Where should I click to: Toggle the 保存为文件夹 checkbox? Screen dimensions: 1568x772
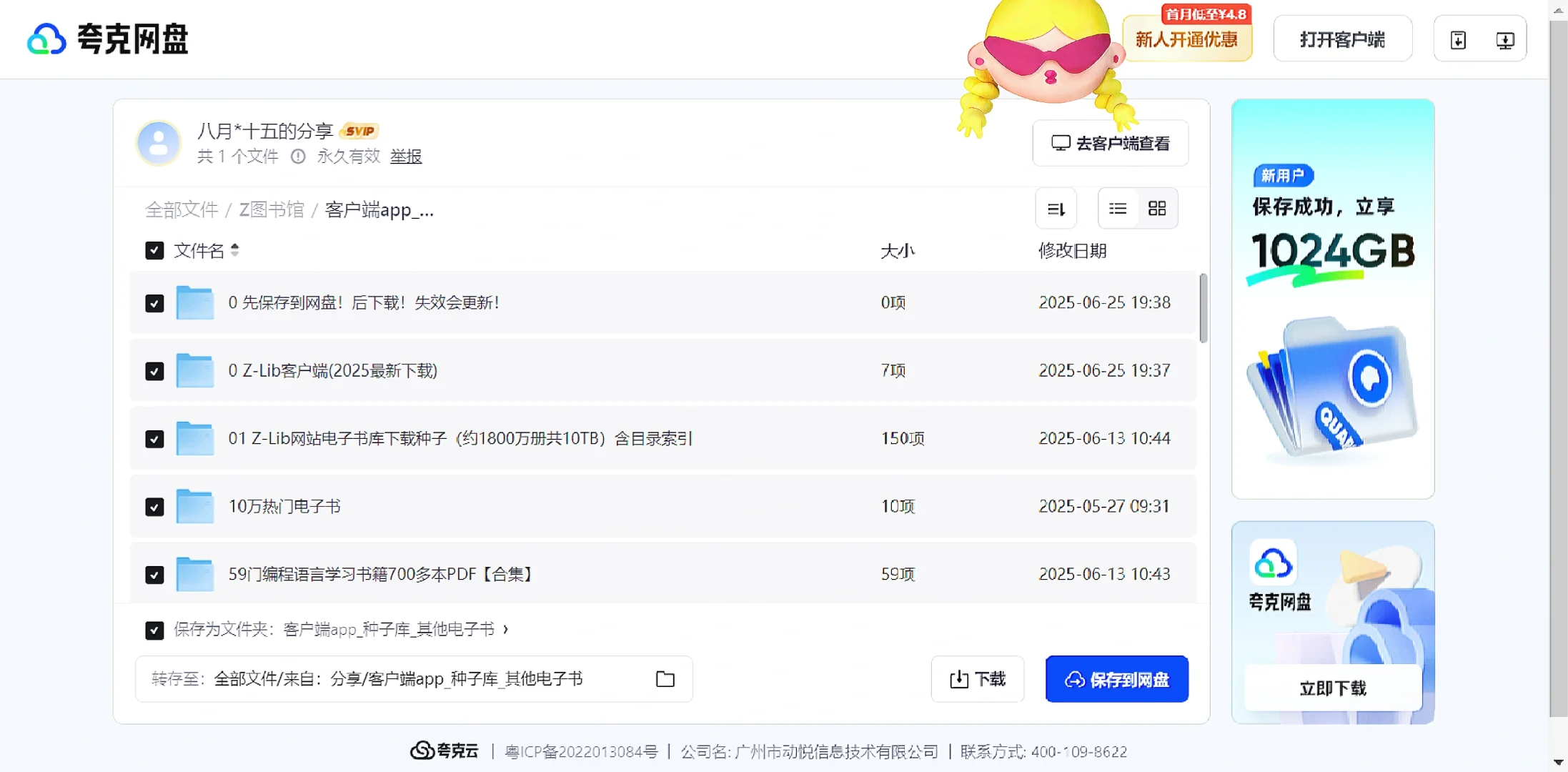point(154,630)
